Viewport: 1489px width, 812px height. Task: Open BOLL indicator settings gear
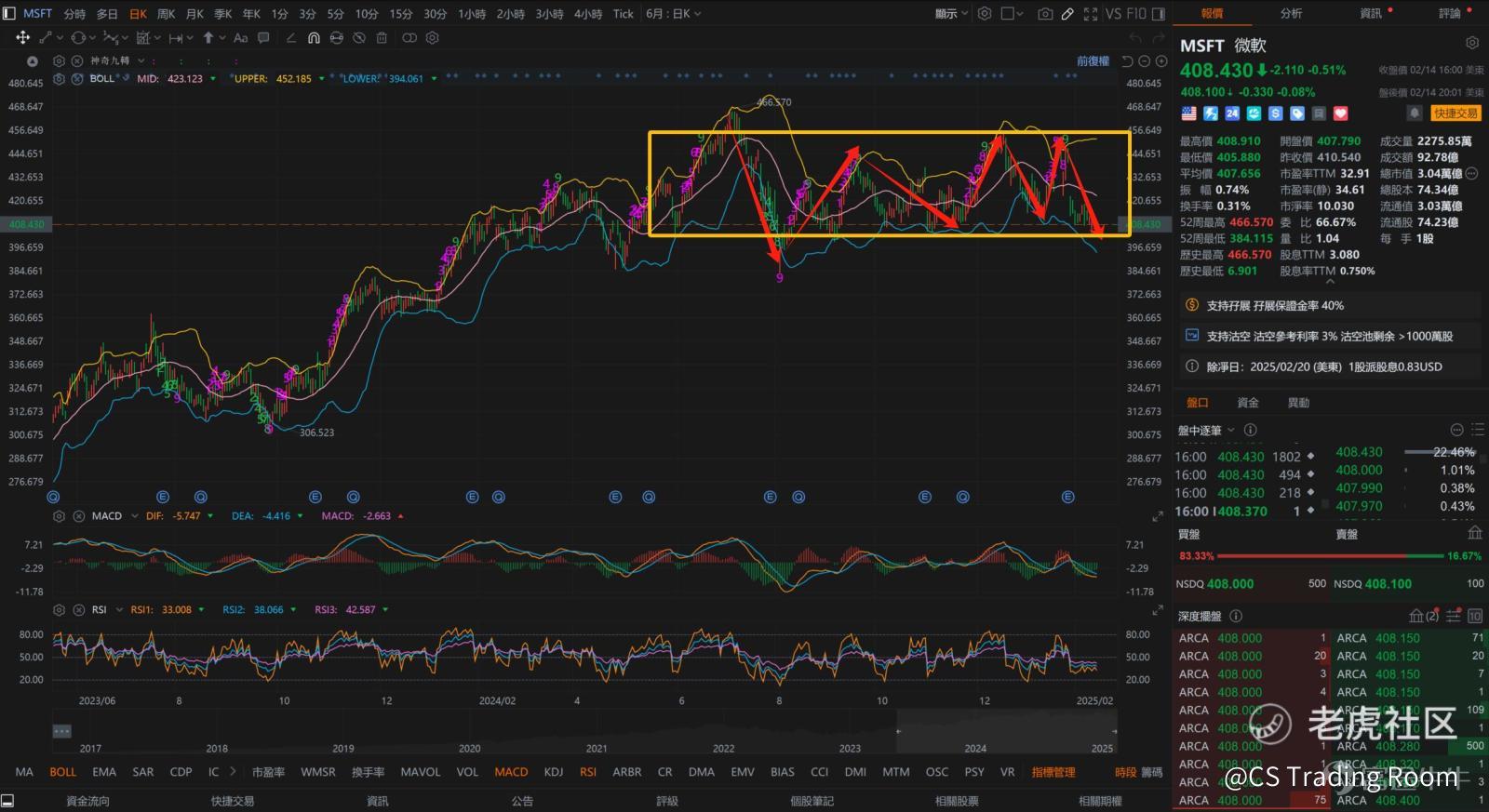pyautogui.click(x=60, y=79)
